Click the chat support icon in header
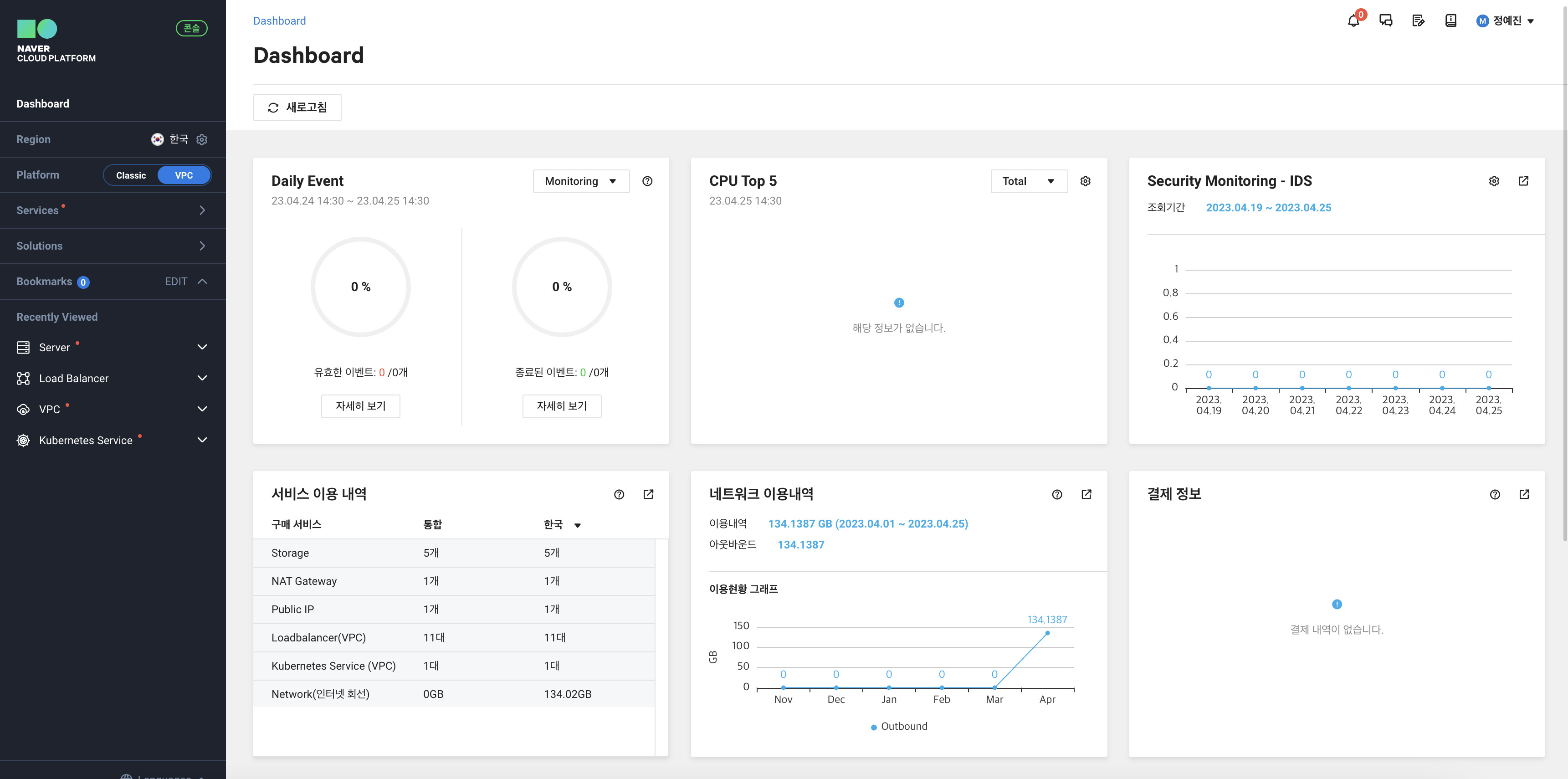 [x=1385, y=21]
